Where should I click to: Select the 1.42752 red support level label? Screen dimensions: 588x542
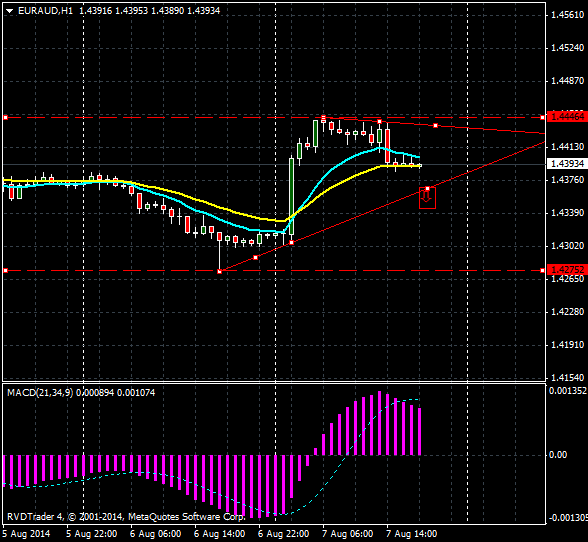[x=567, y=270]
